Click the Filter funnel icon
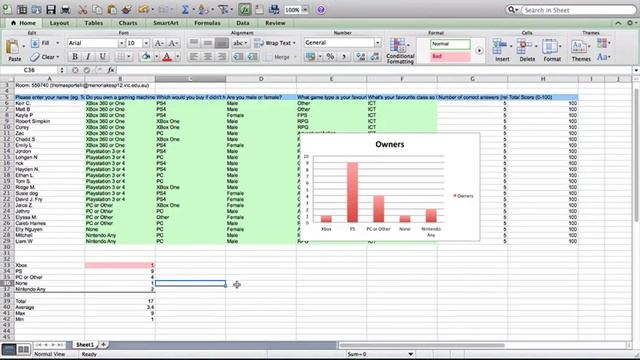This screenshot has height=360, width=640. pyautogui.click(x=223, y=9)
